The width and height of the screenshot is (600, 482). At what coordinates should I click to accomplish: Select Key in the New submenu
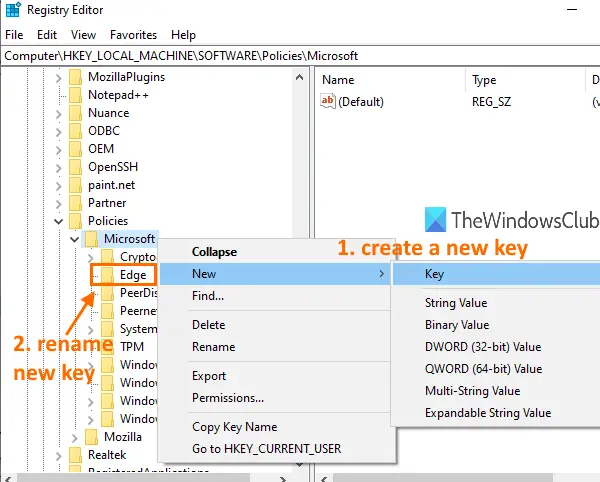tap(496, 274)
